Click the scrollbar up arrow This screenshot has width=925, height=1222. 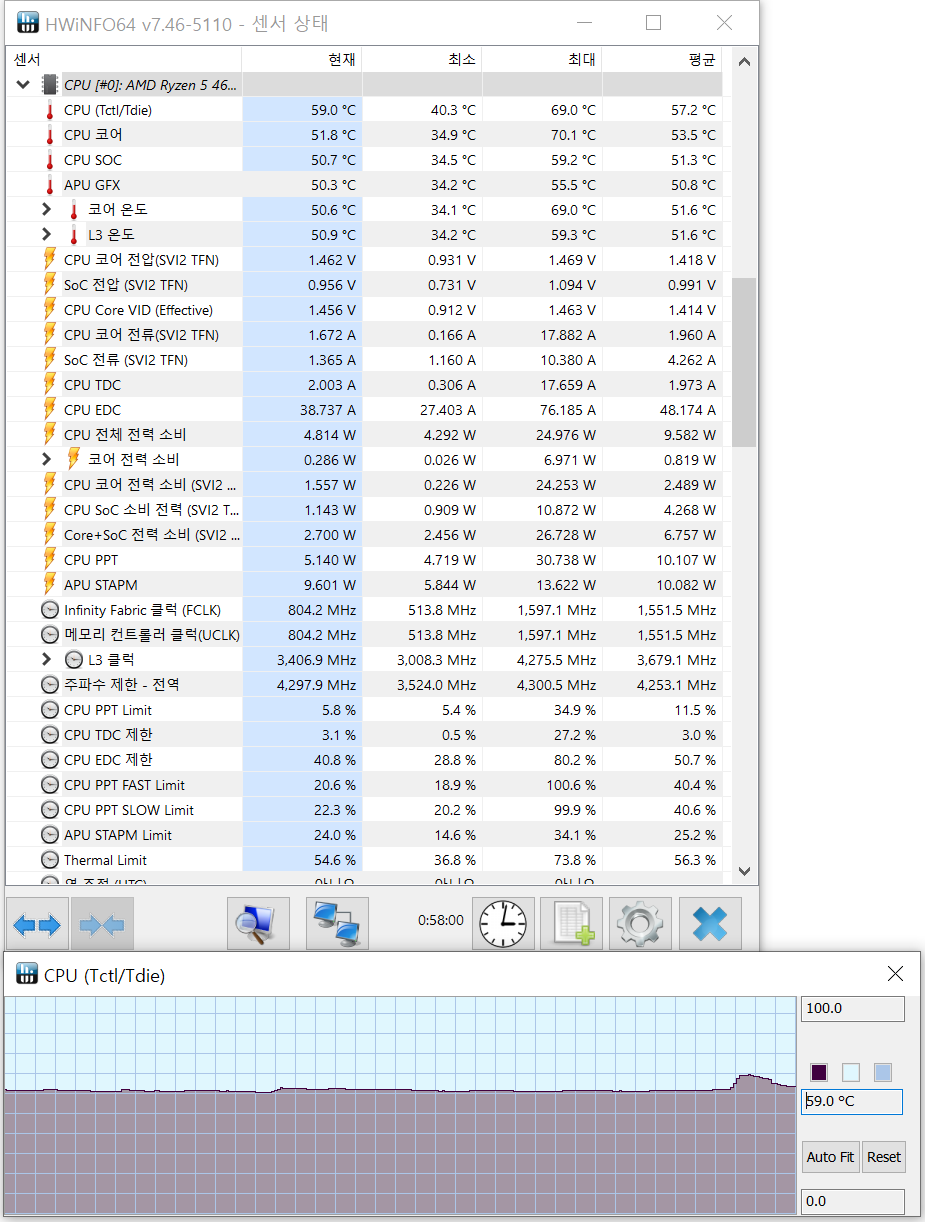coord(743,61)
